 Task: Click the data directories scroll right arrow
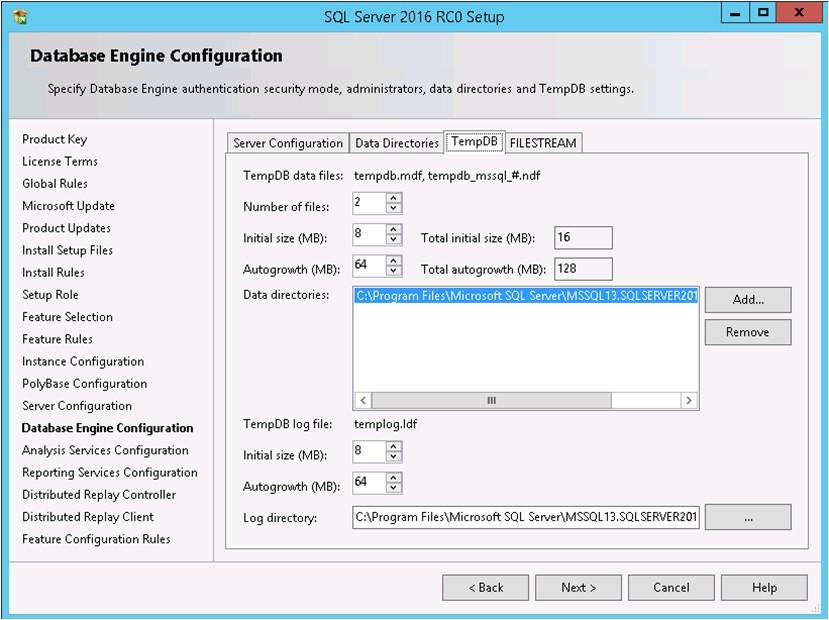[689, 401]
